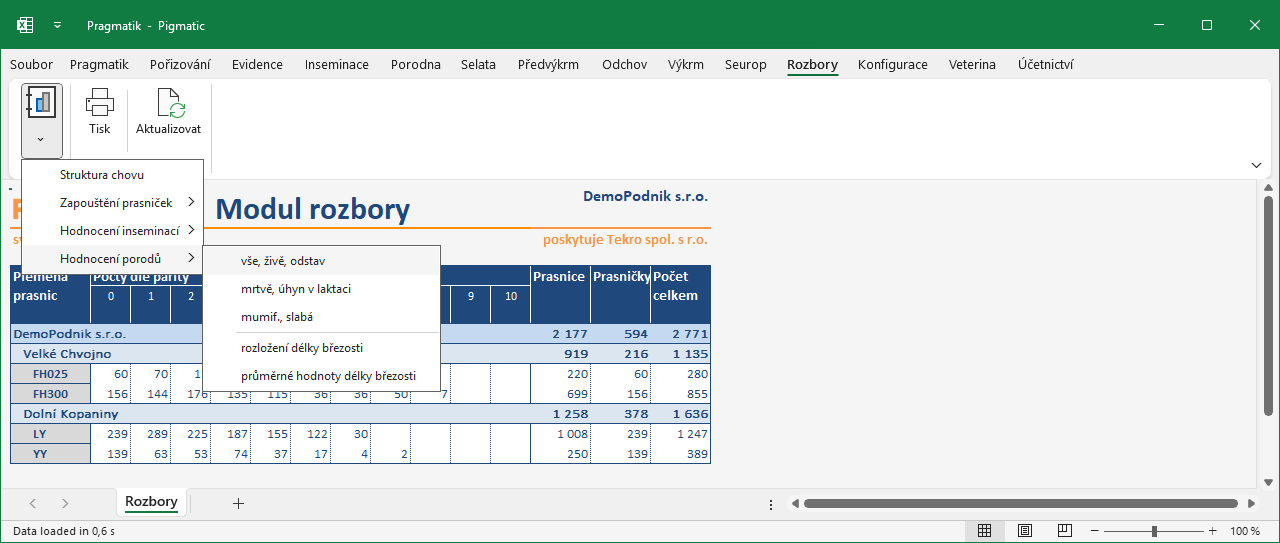
Task: Select mrtvě, úhyn v laktaci report
Action: click(321, 289)
